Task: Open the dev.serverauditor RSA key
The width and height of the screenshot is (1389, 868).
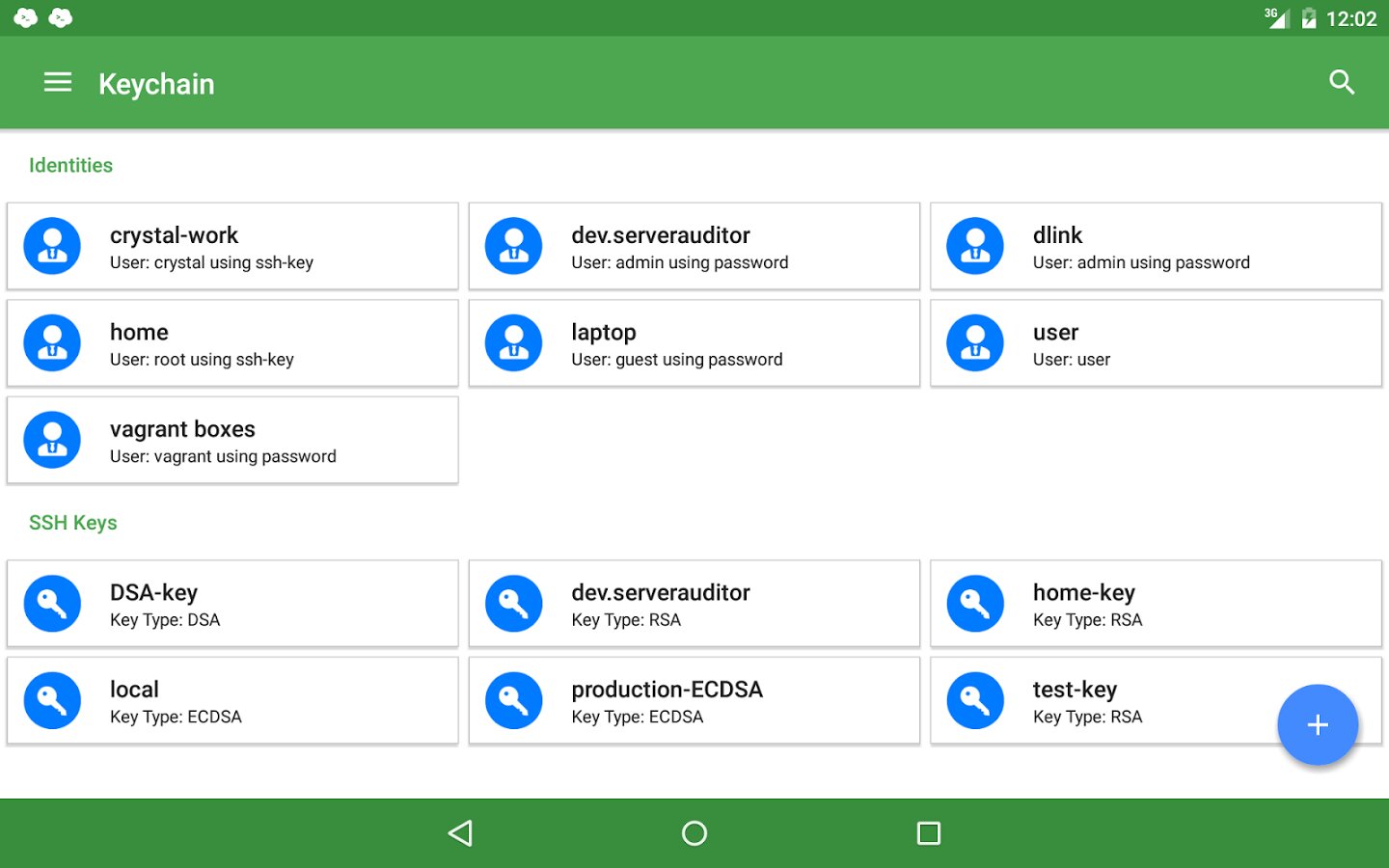Action: click(x=694, y=604)
